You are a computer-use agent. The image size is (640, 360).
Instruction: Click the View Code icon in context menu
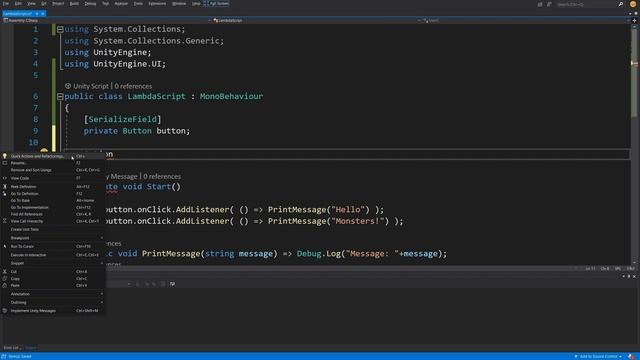point(4,178)
